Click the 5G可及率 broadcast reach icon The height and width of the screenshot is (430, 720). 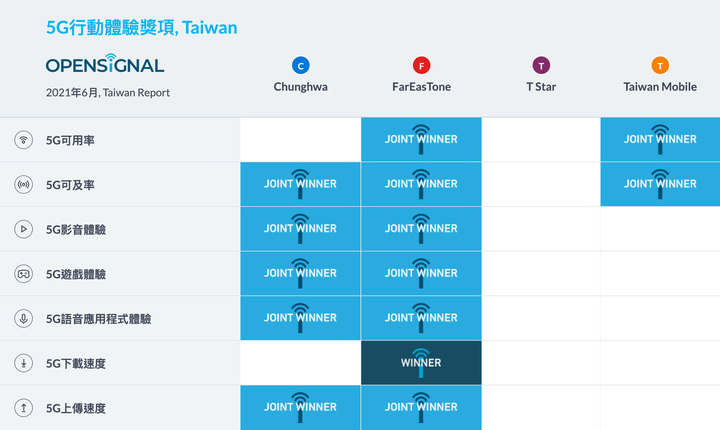pos(23,184)
